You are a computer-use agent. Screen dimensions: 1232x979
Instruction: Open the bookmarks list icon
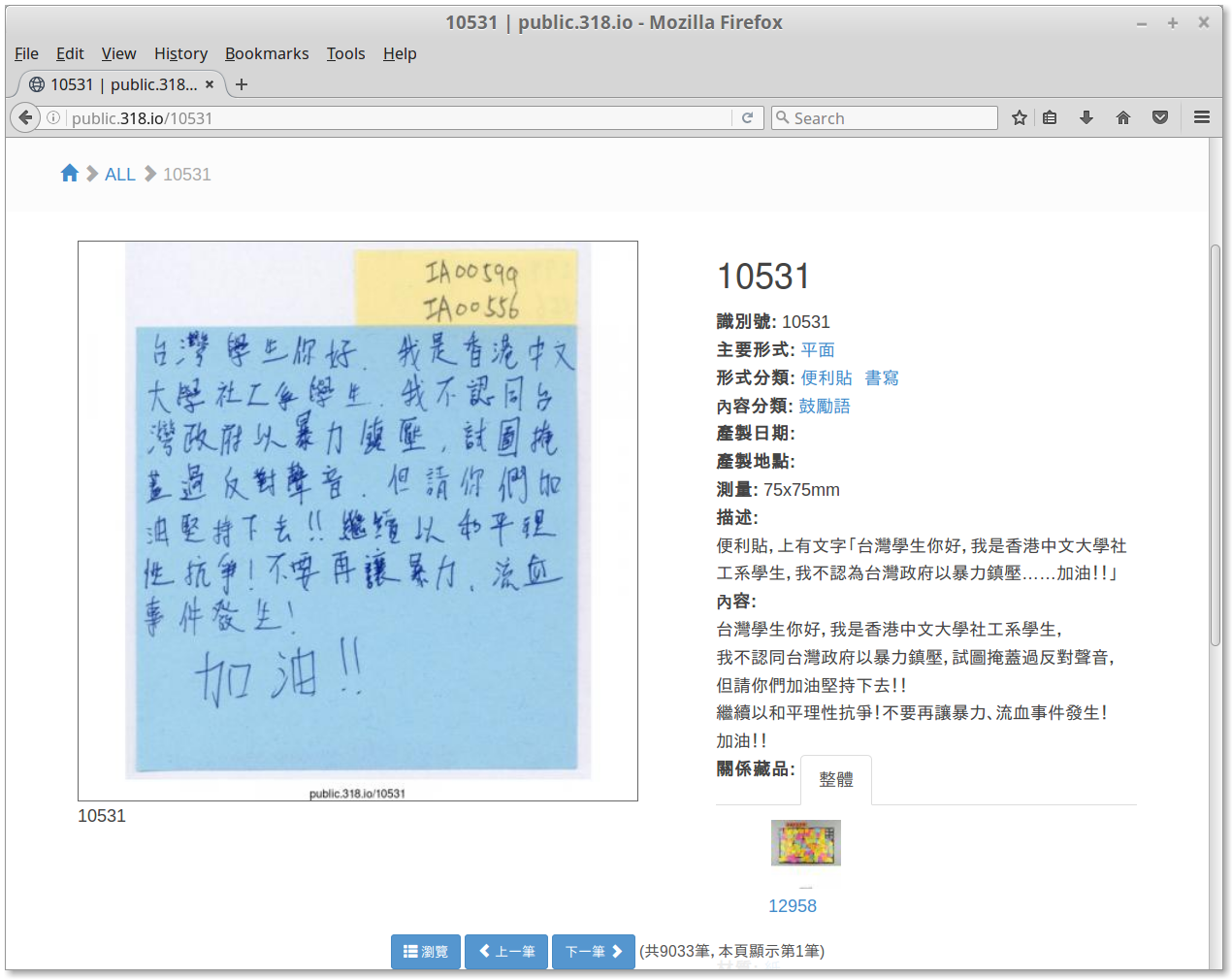[x=1050, y=117]
